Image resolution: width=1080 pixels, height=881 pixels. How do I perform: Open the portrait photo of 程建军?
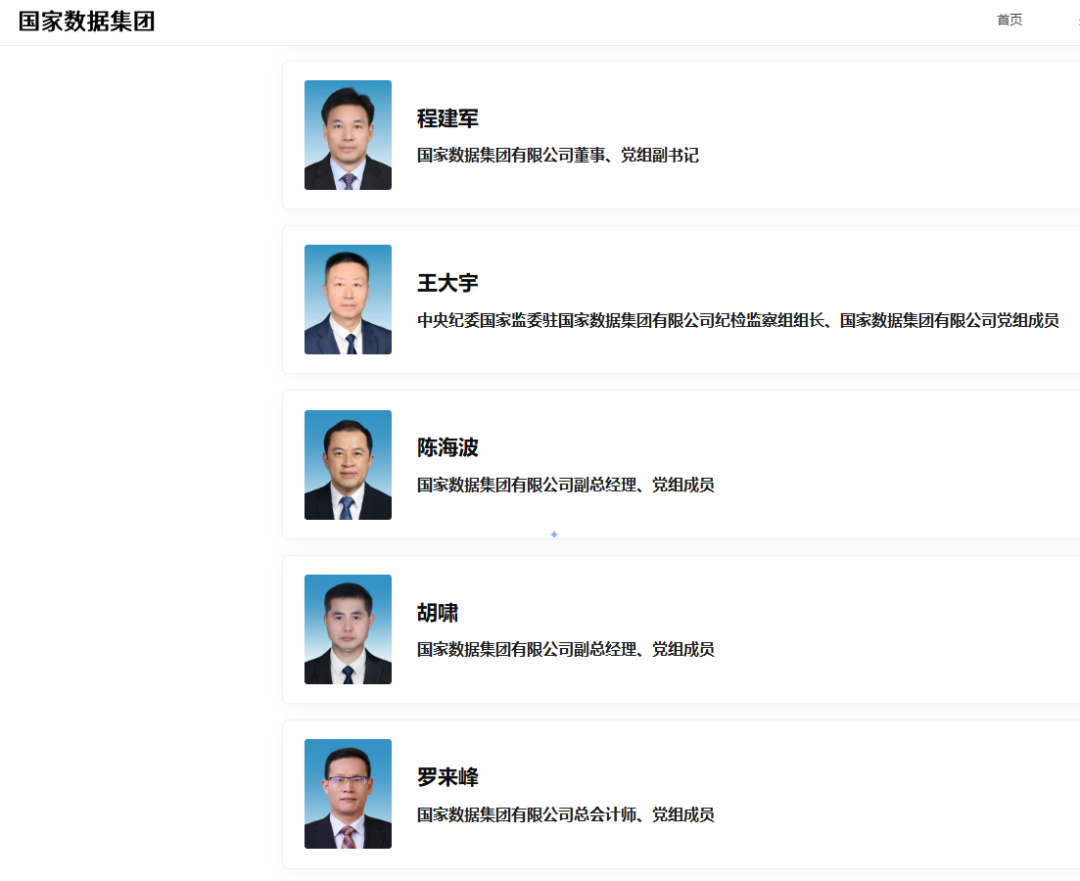pos(348,135)
